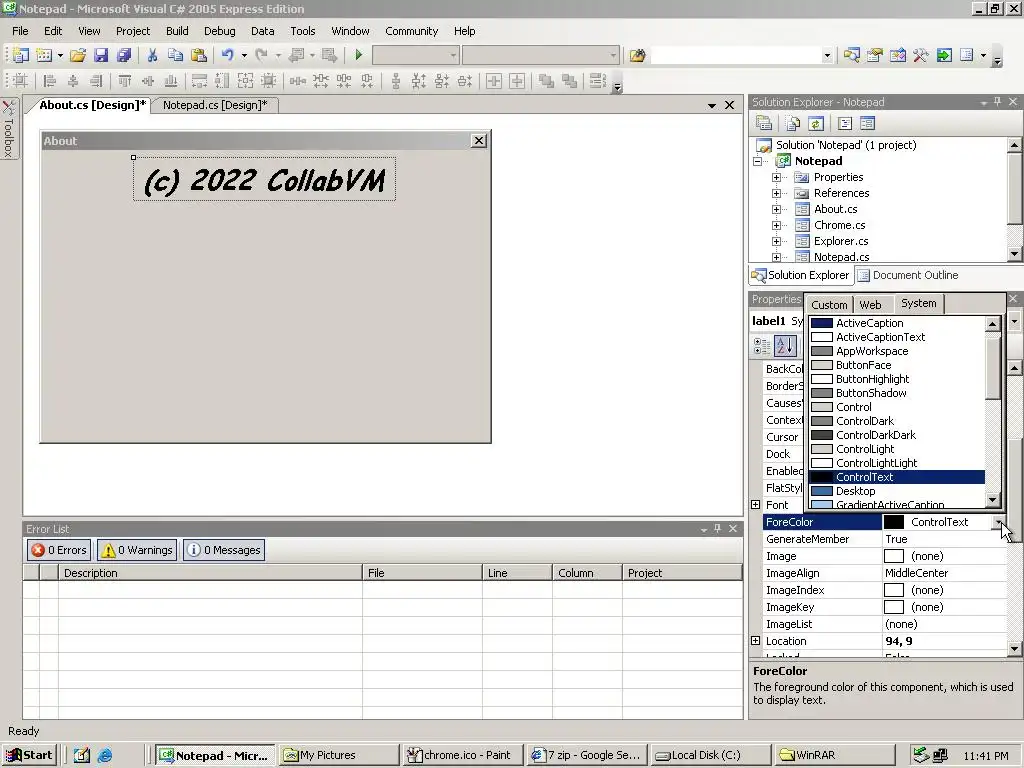1024x768 pixels.
Task: Click the Copy icon in toolbar
Action: [175, 56]
